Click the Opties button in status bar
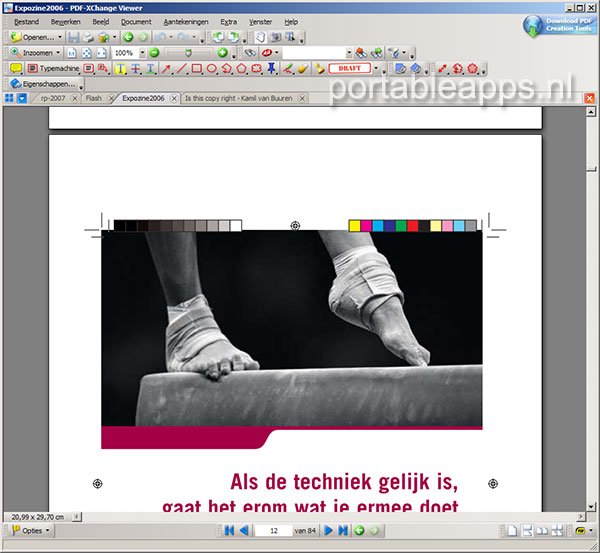This screenshot has width=600, height=553. tap(33, 530)
